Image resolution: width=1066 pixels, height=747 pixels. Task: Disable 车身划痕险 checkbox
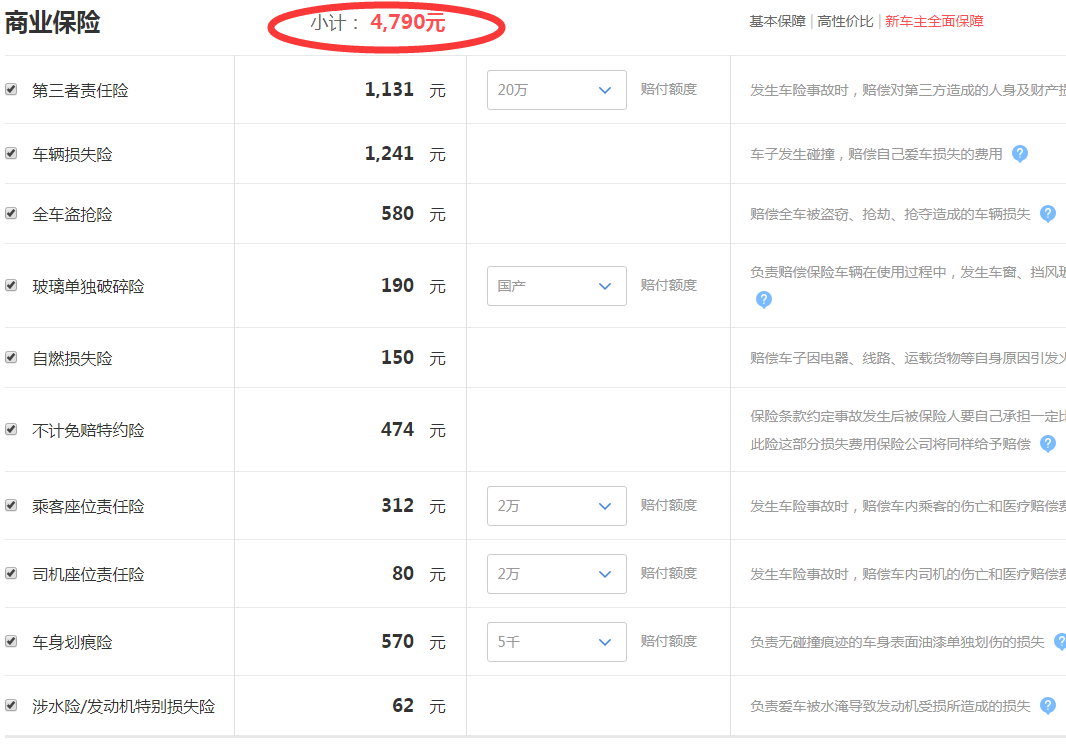[x=11, y=641]
